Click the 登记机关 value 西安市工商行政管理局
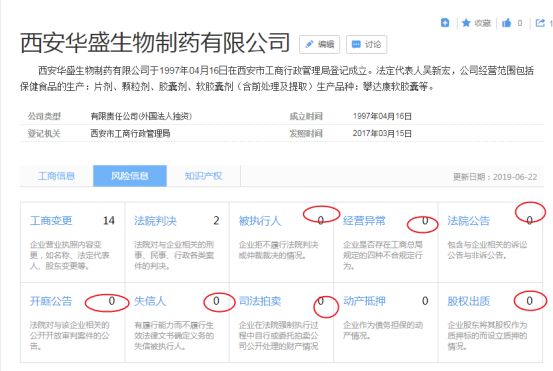The image size is (553, 371). pos(130,133)
